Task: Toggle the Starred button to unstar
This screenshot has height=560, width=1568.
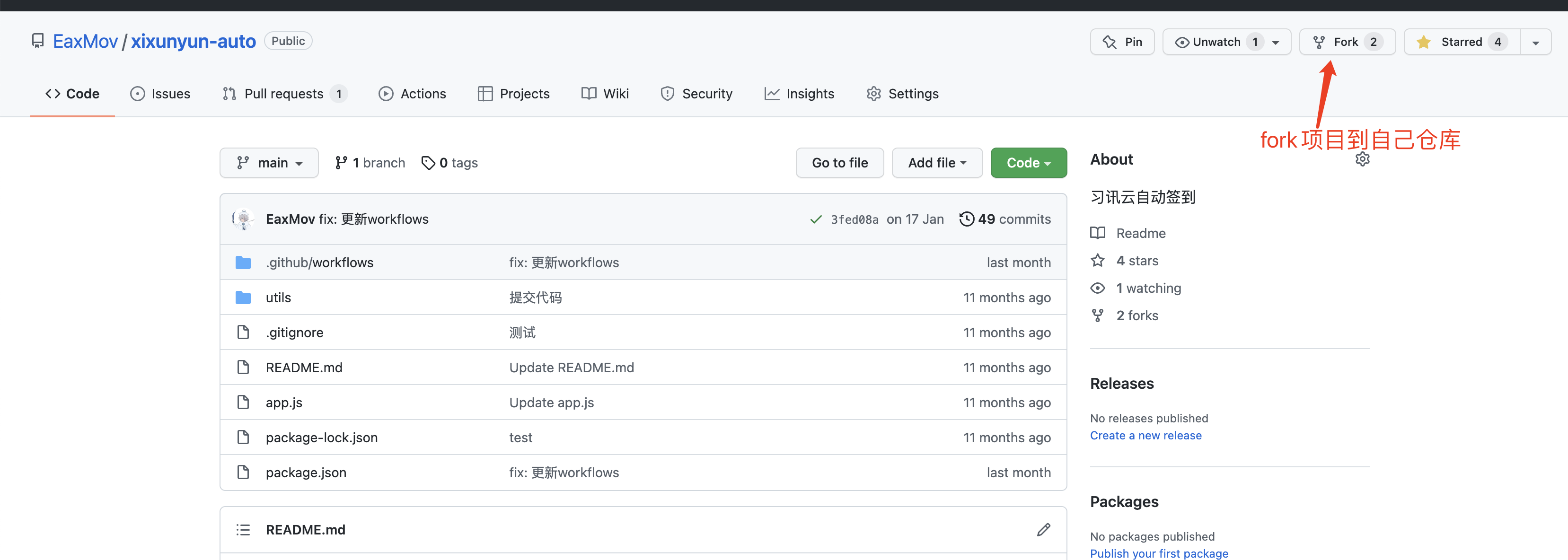Action: 1461,42
